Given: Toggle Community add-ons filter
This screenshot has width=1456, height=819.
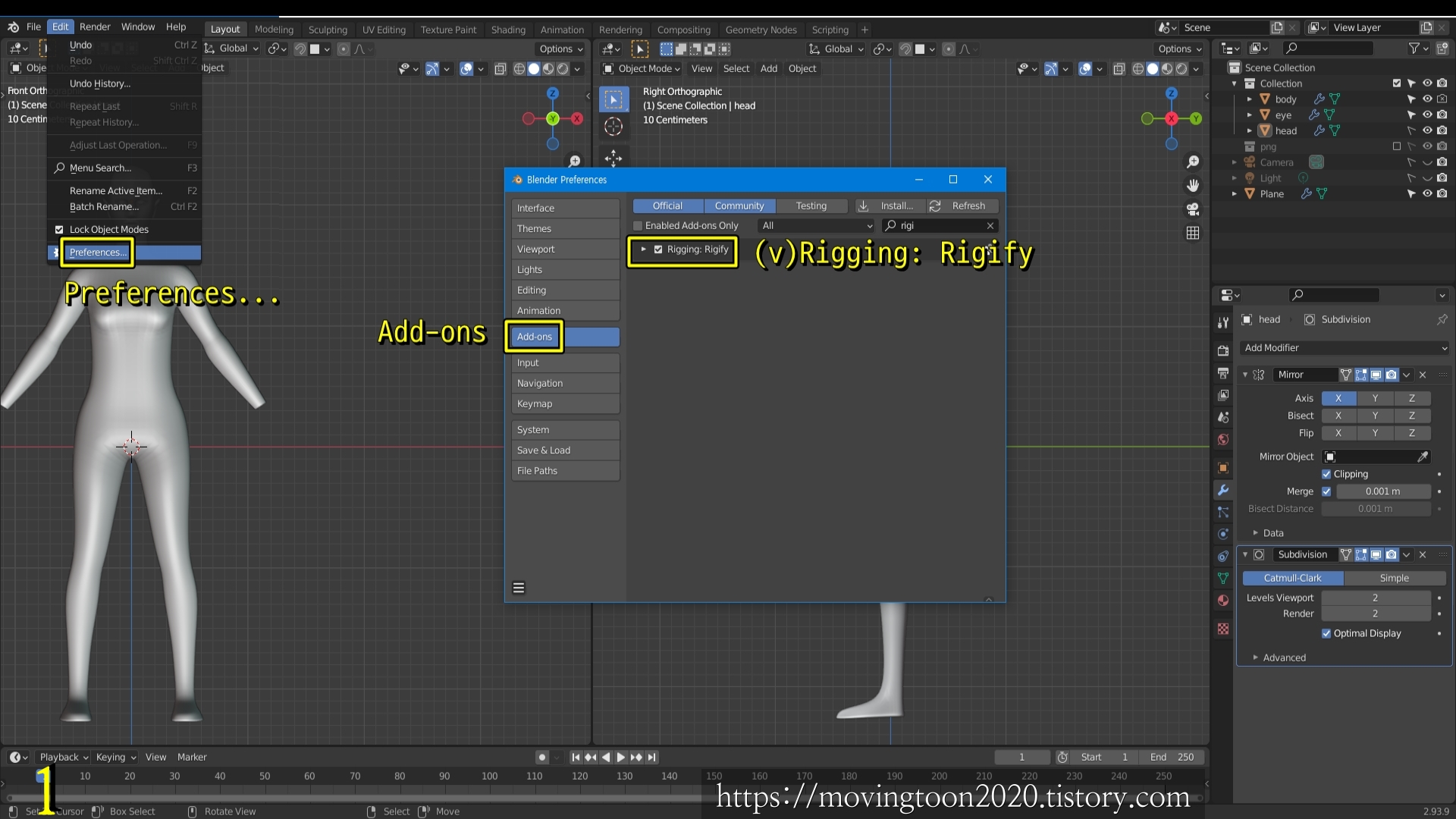Looking at the screenshot, I should click(x=739, y=206).
